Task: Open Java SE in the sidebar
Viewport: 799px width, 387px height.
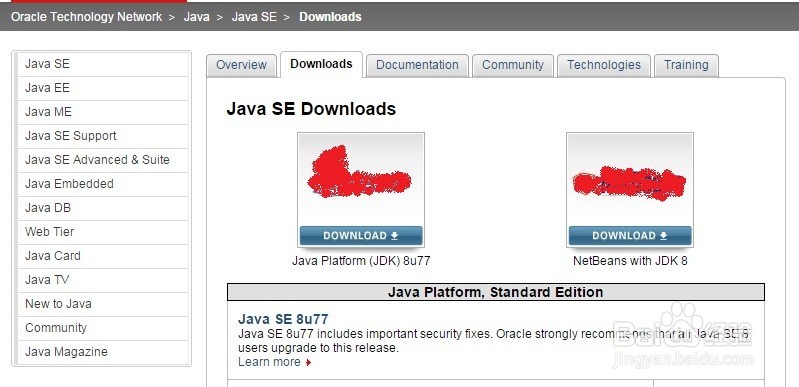Action: click(x=103, y=64)
